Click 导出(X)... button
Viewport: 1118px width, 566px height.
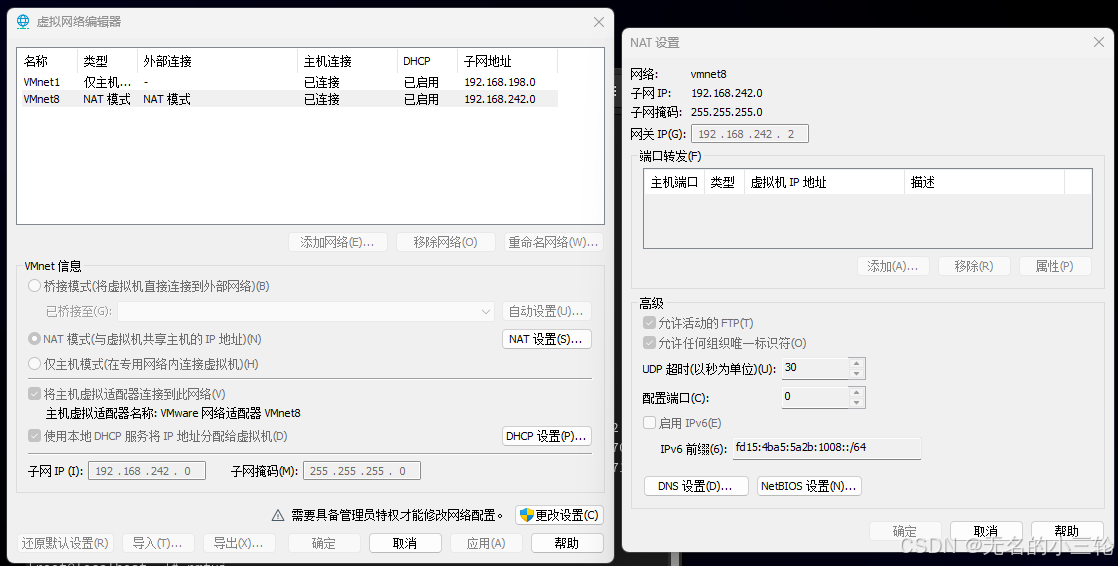pyautogui.click(x=240, y=543)
